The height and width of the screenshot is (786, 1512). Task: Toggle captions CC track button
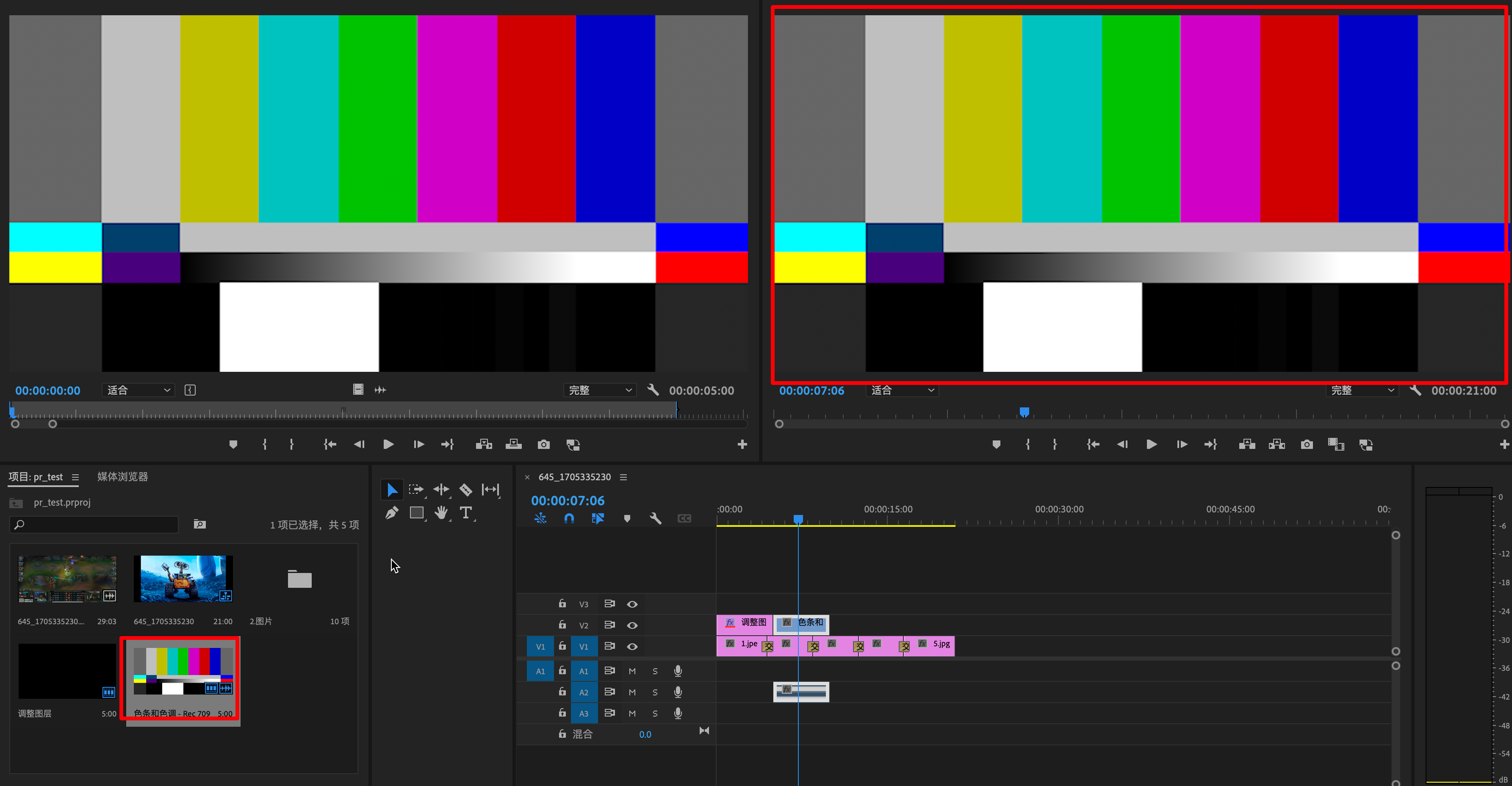pyautogui.click(x=684, y=518)
